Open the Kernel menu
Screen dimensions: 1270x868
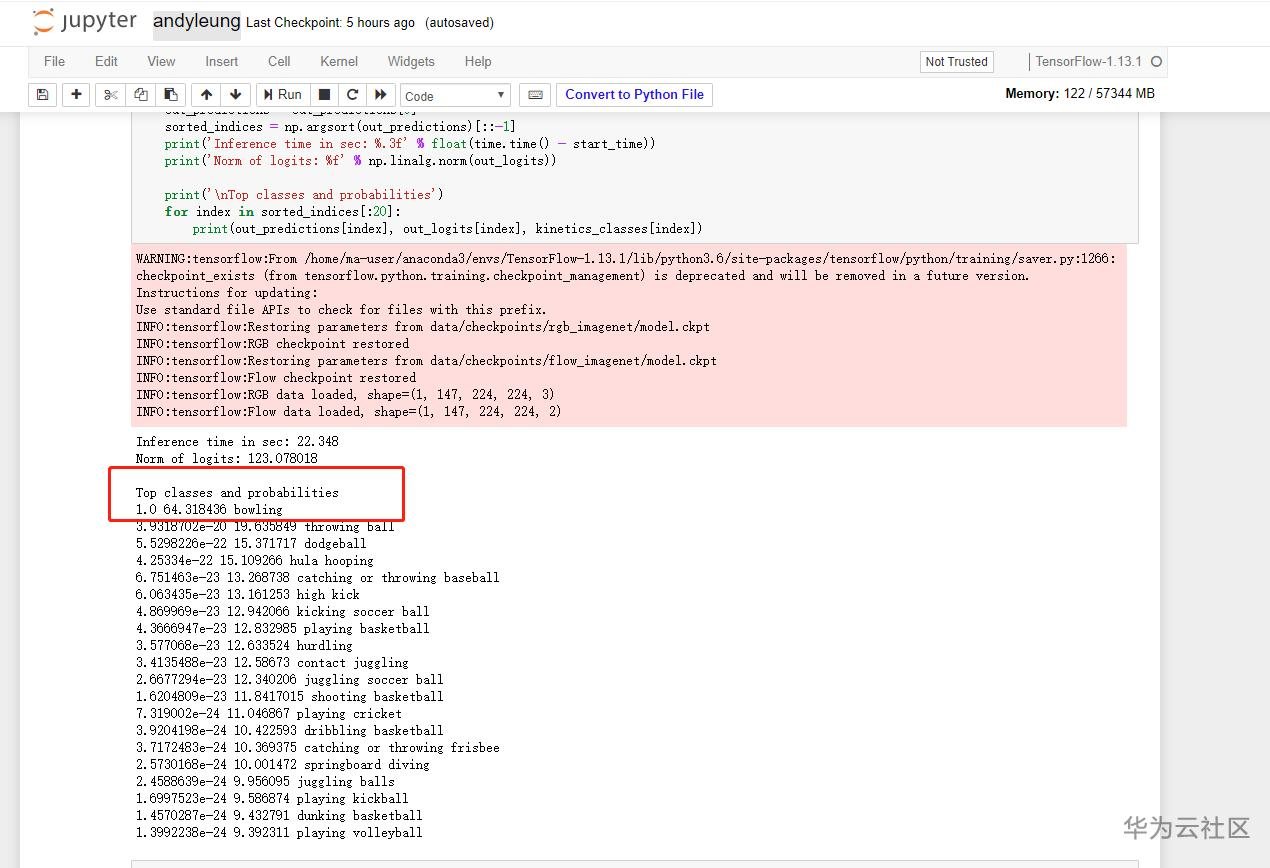point(339,61)
